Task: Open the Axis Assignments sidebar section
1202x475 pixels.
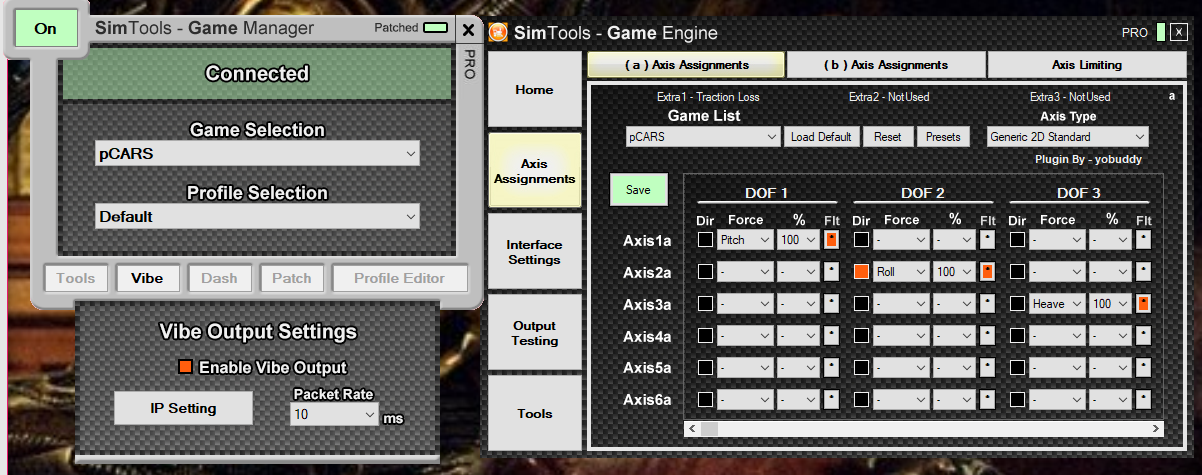Action: tap(534, 171)
